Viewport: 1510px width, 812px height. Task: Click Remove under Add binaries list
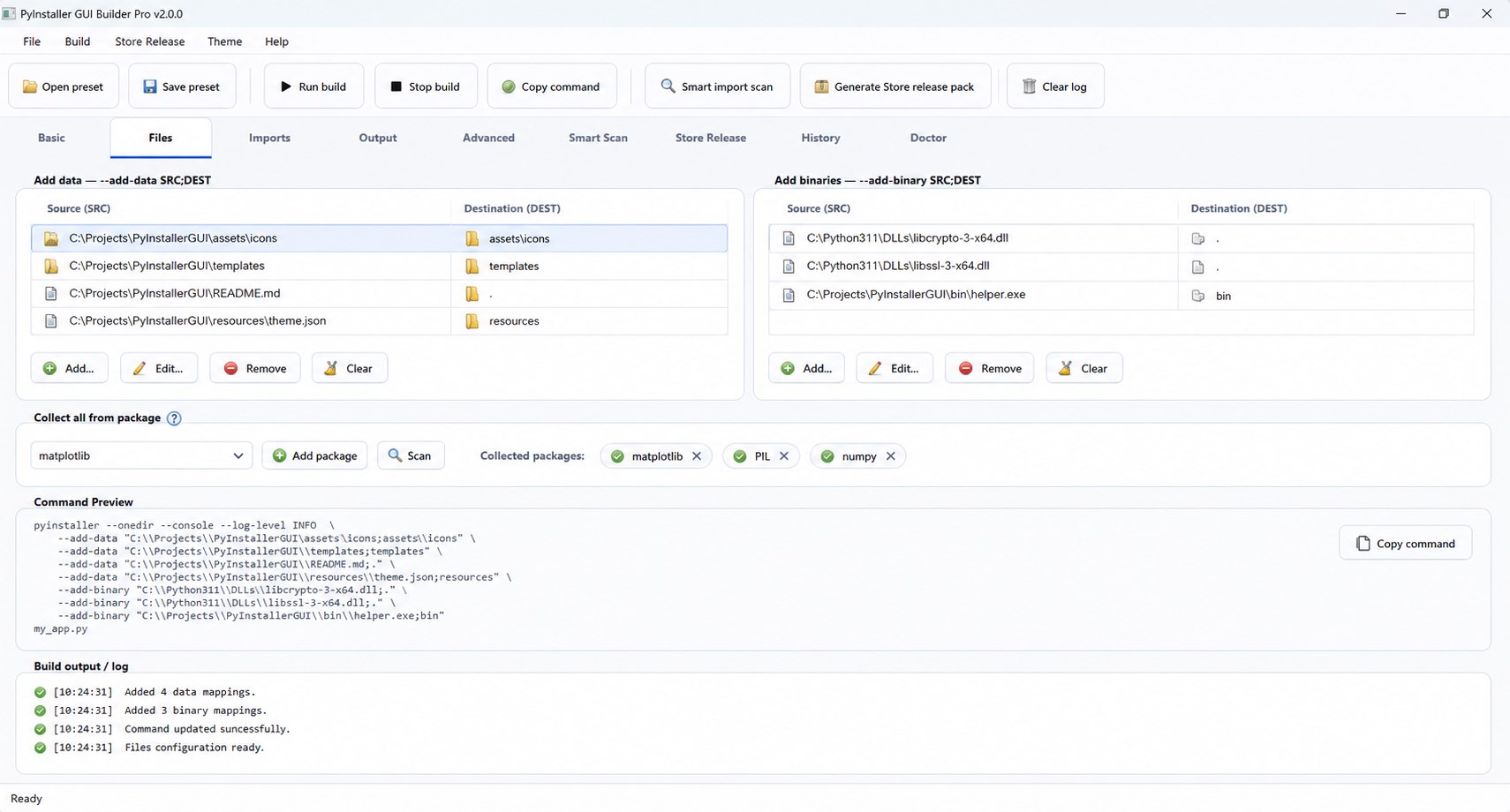[990, 368]
